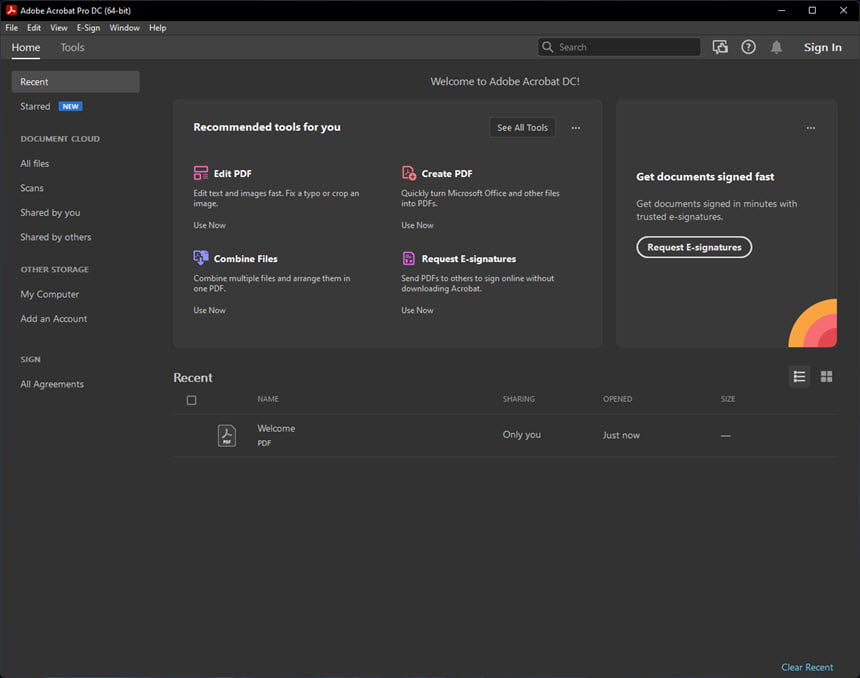Screen dimensions: 860x678
Task: Click the Only you sharing cell
Action: [522, 434]
